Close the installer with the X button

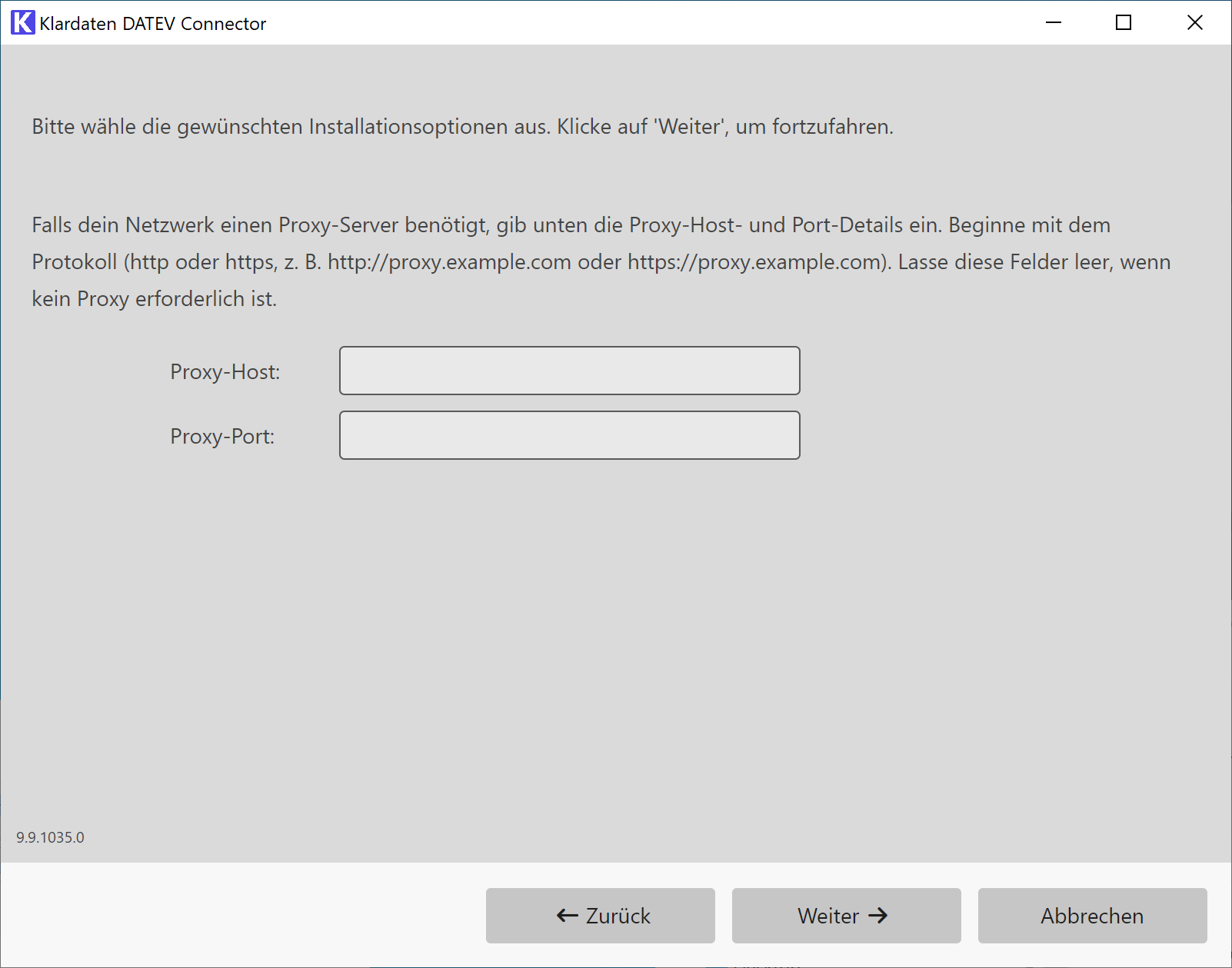pos(1195,23)
